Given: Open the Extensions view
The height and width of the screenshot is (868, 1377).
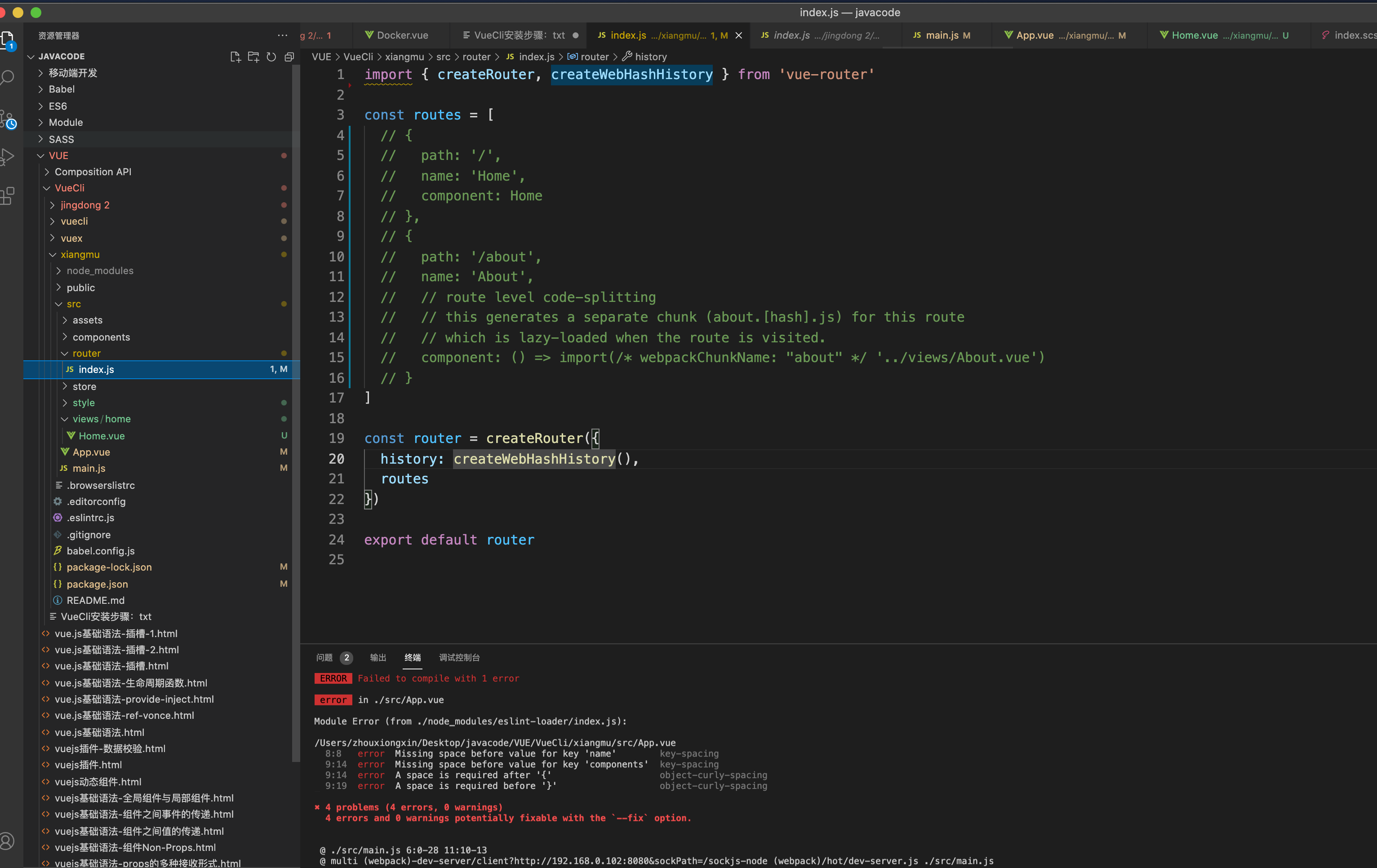Looking at the screenshot, I should pos(8,195).
